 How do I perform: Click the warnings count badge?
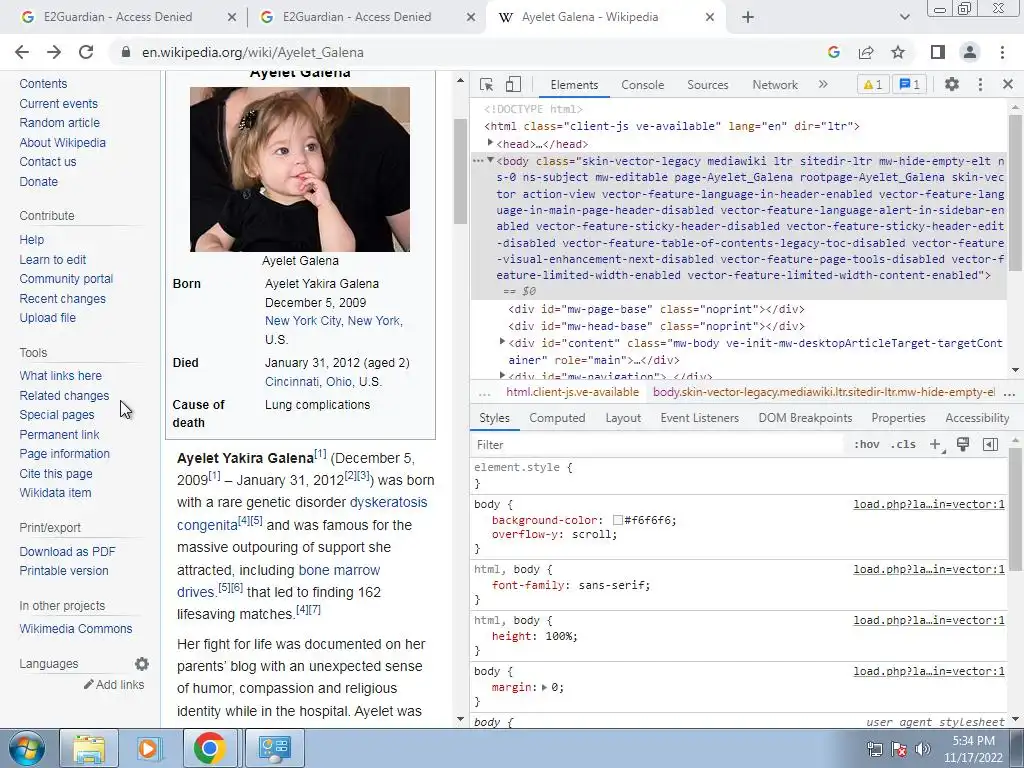point(873,84)
